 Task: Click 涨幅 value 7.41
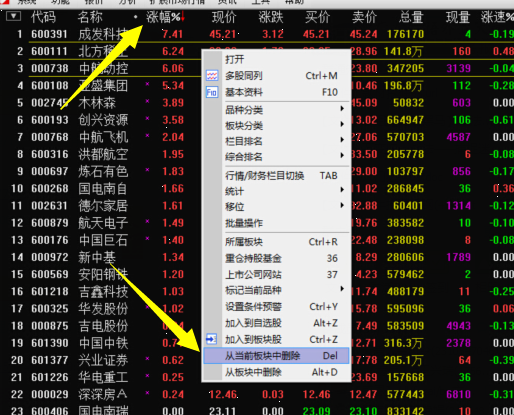[x=173, y=34]
